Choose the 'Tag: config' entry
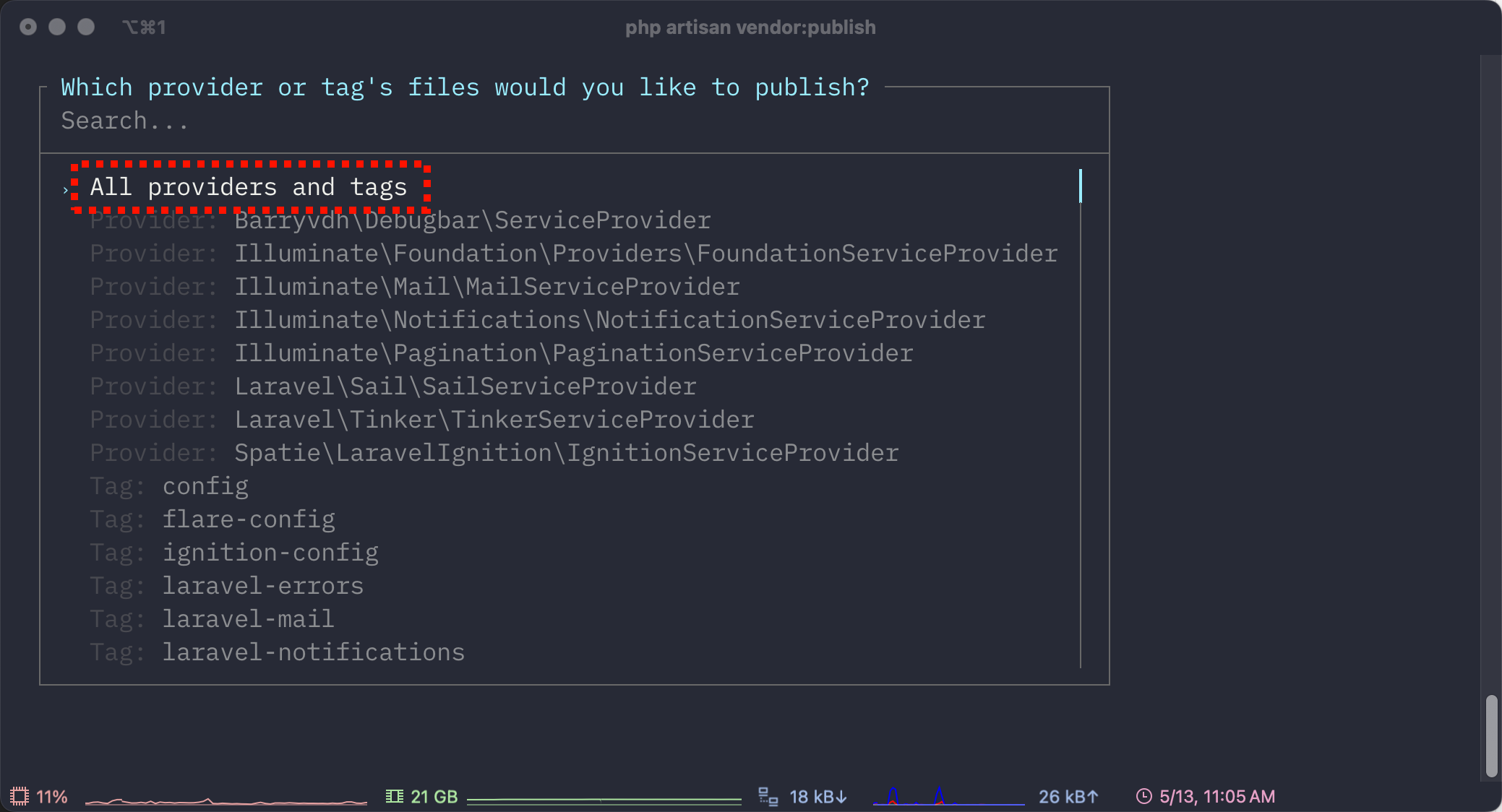 coord(169,486)
